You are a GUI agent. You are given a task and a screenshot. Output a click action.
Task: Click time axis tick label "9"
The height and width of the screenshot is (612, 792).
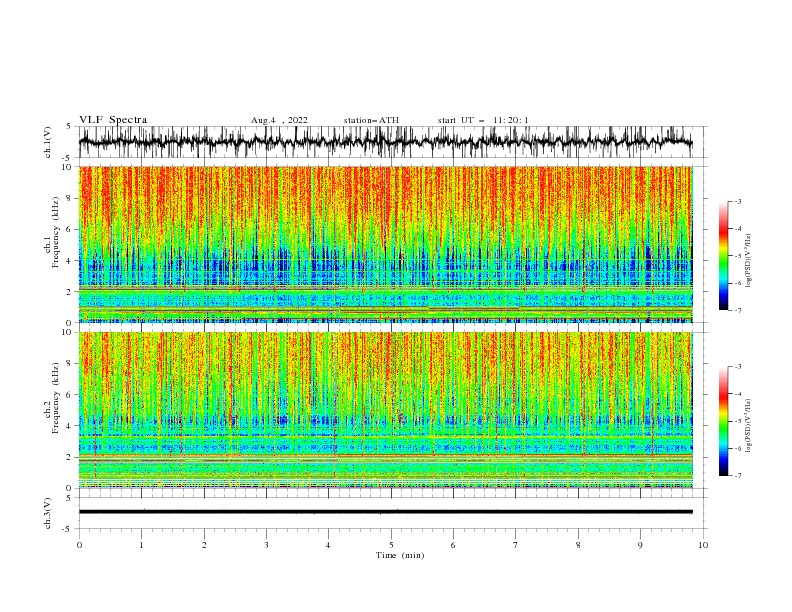tap(640, 545)
